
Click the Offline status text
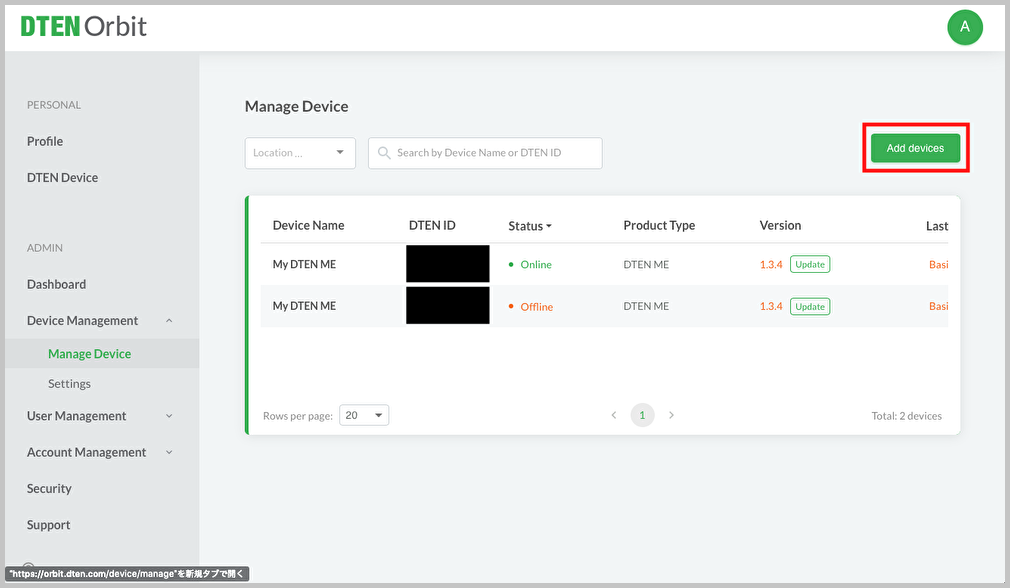coord(537,307)
